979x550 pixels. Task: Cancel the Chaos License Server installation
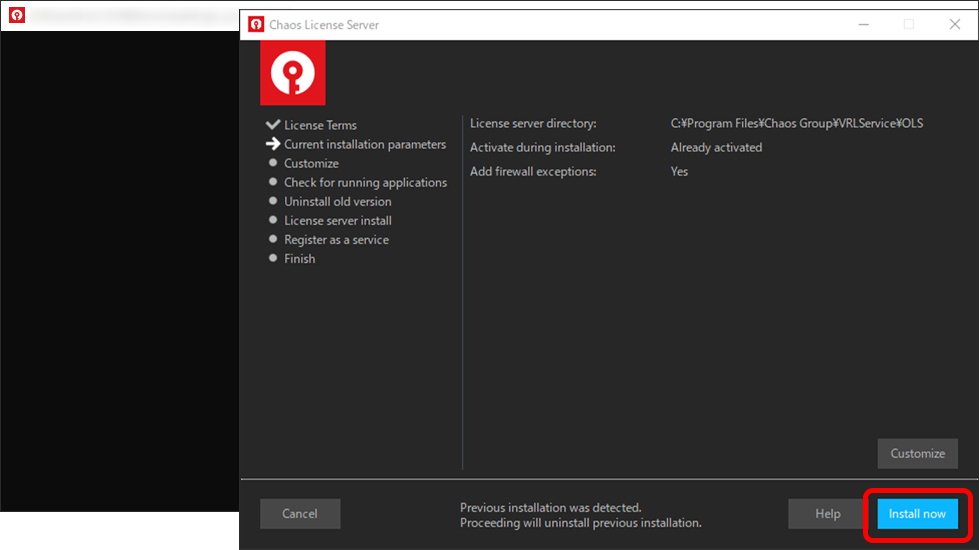coord(300,514)
